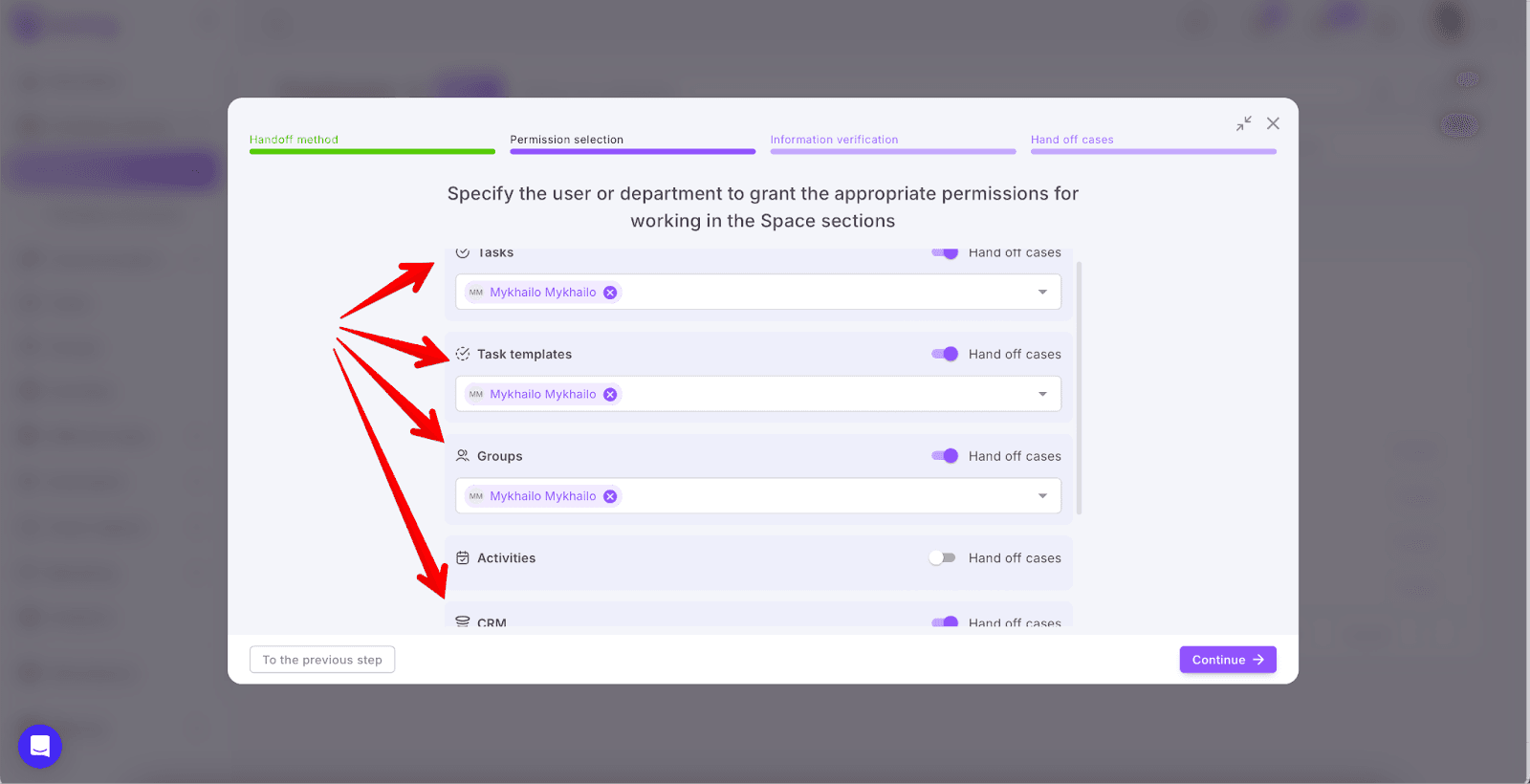Viewport: 1530px width, 784px height.
Task: Click To the previous step button
Action: click(322, 660)
